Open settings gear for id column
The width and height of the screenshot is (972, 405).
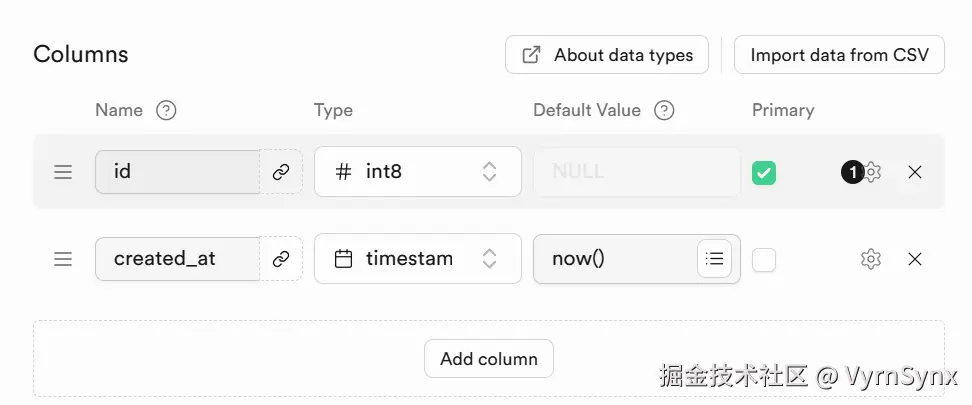pyautogui.click(x=872, y=172)
